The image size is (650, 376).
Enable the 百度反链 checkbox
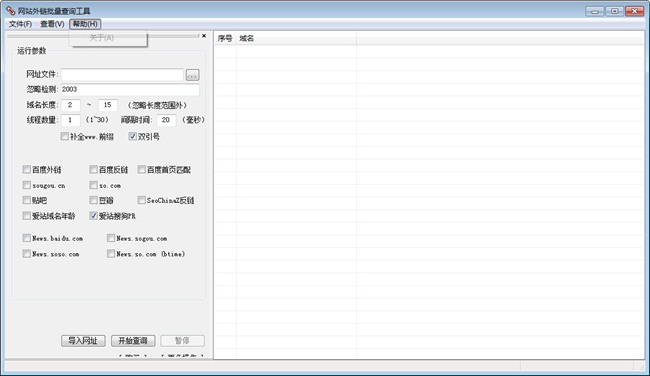tap(94, 170)
